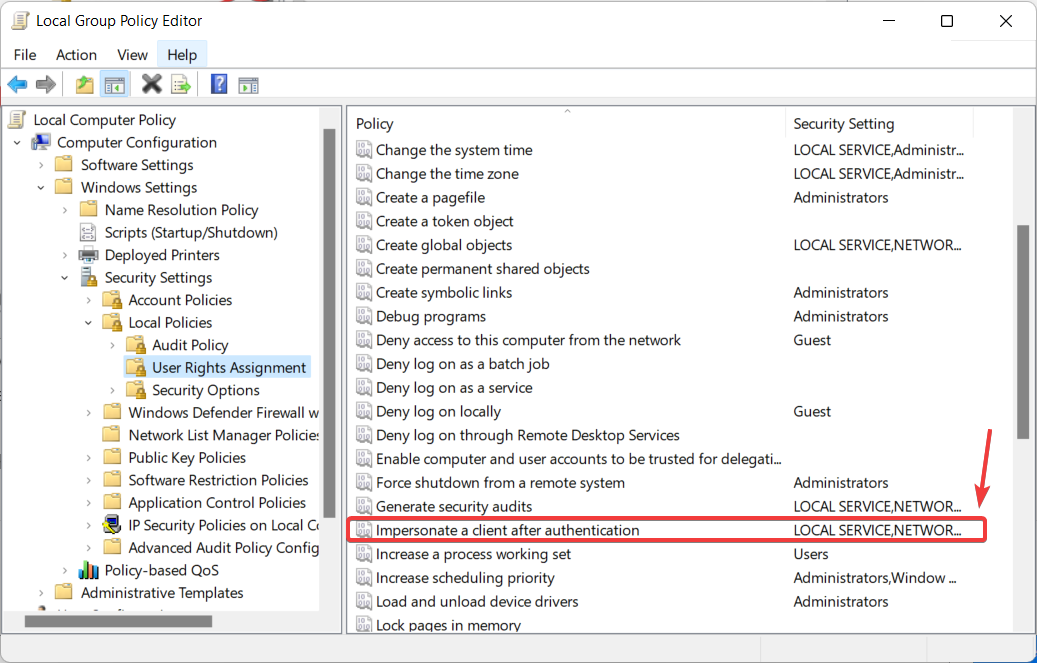Toggle Show/Hide Console Tree toolbar icon
This screenshot has height=663, width=1037.
(115, 85)
